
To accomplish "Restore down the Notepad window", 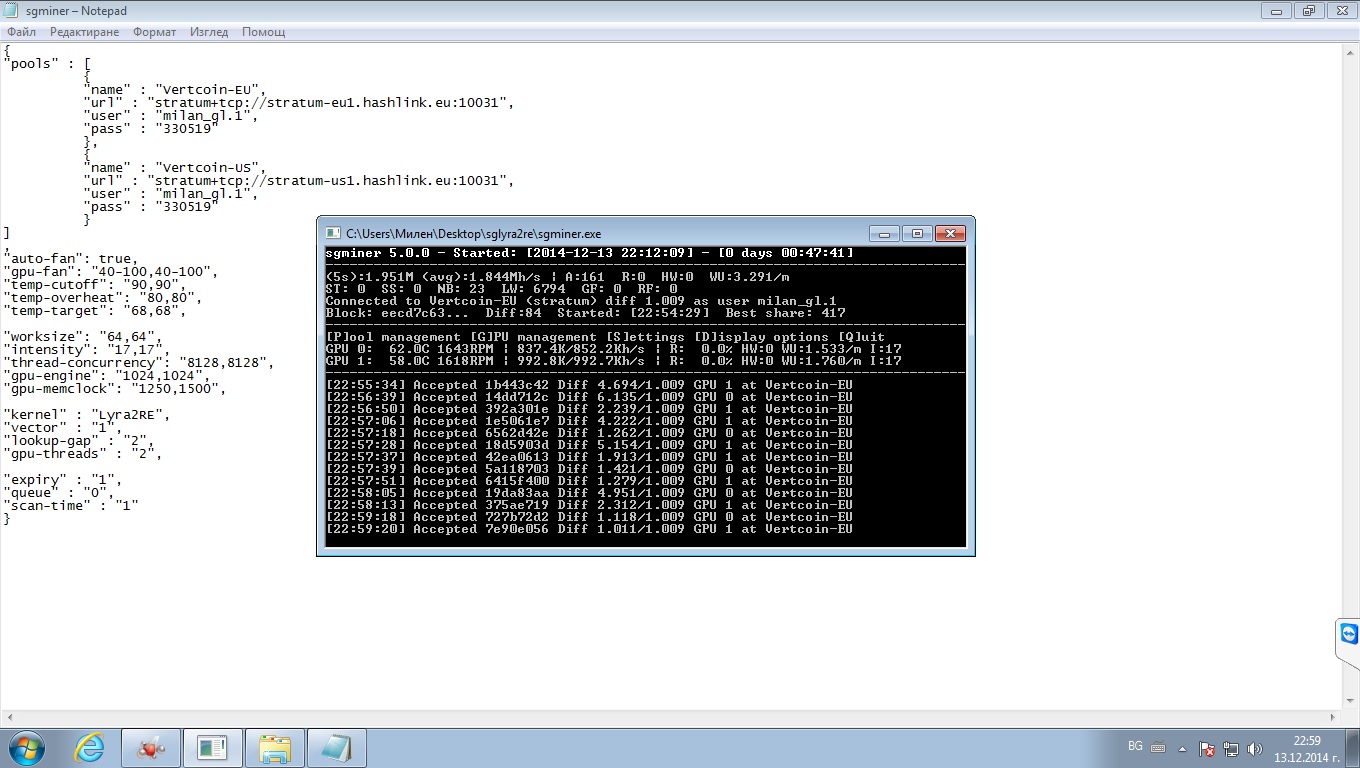I will [1308, 11].
